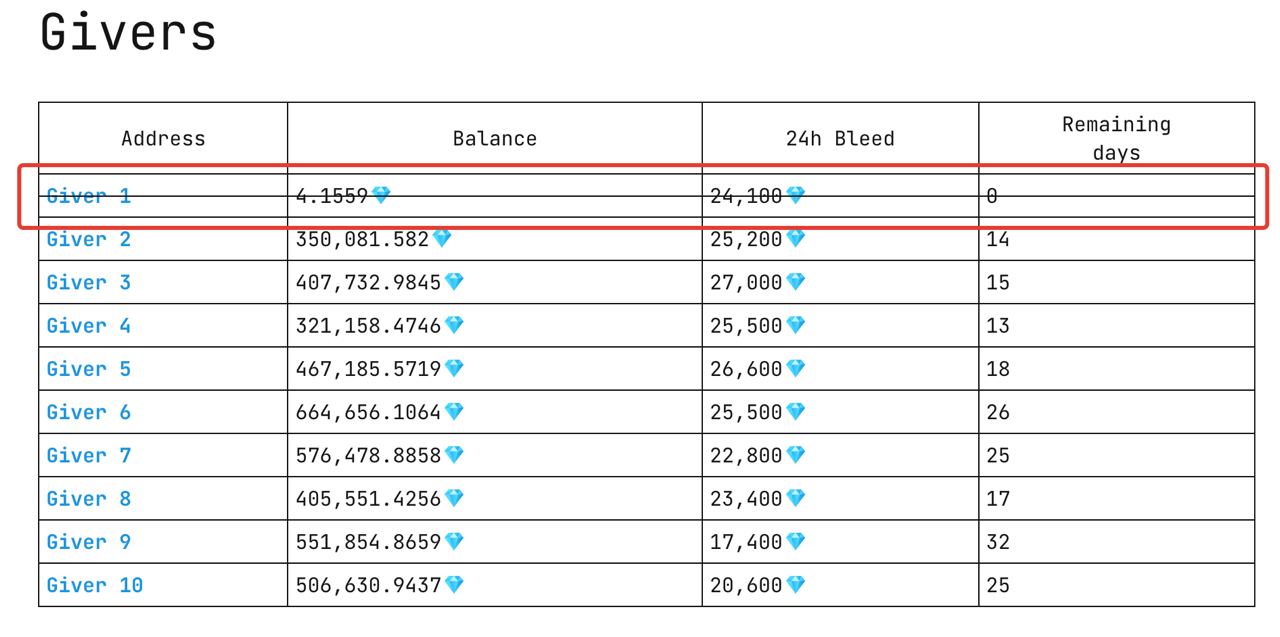Click the Balance column header
This screenshot has width=1280, height=637.
pyautogui.click(x=494, y=139)
